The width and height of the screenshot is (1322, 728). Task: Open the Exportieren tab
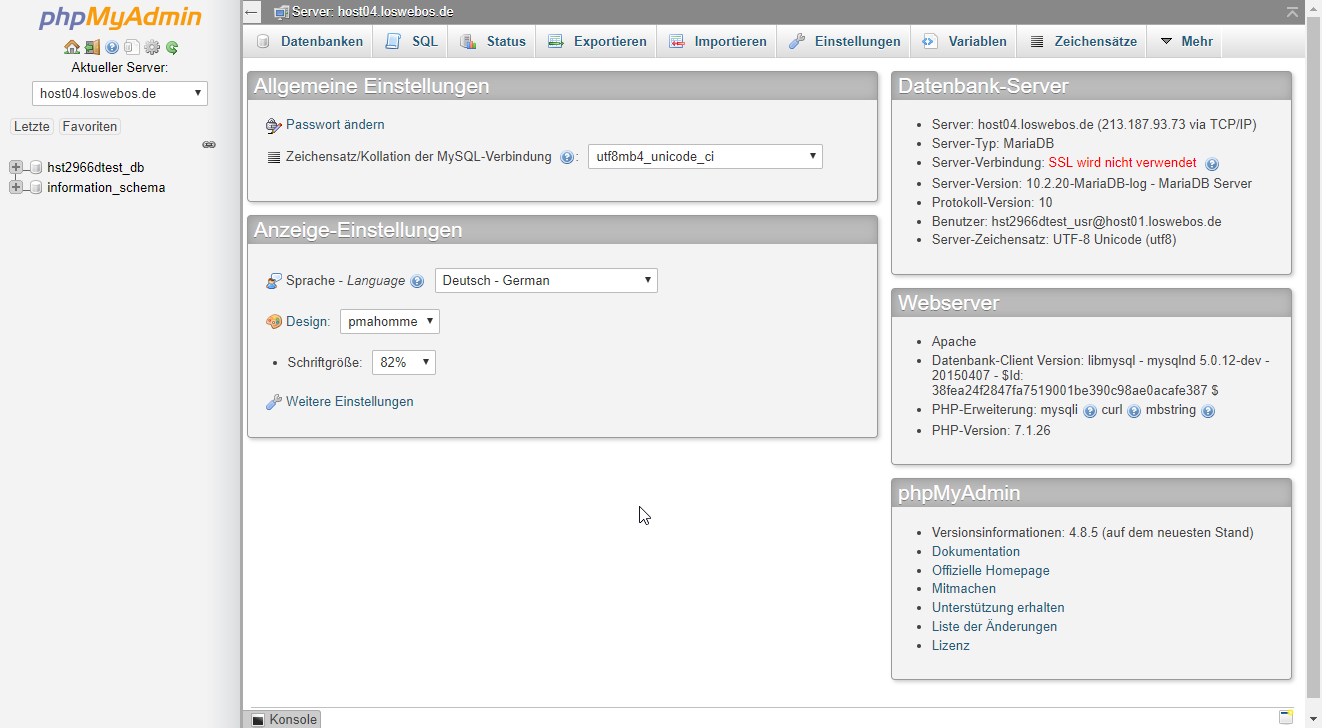(598, 42)
